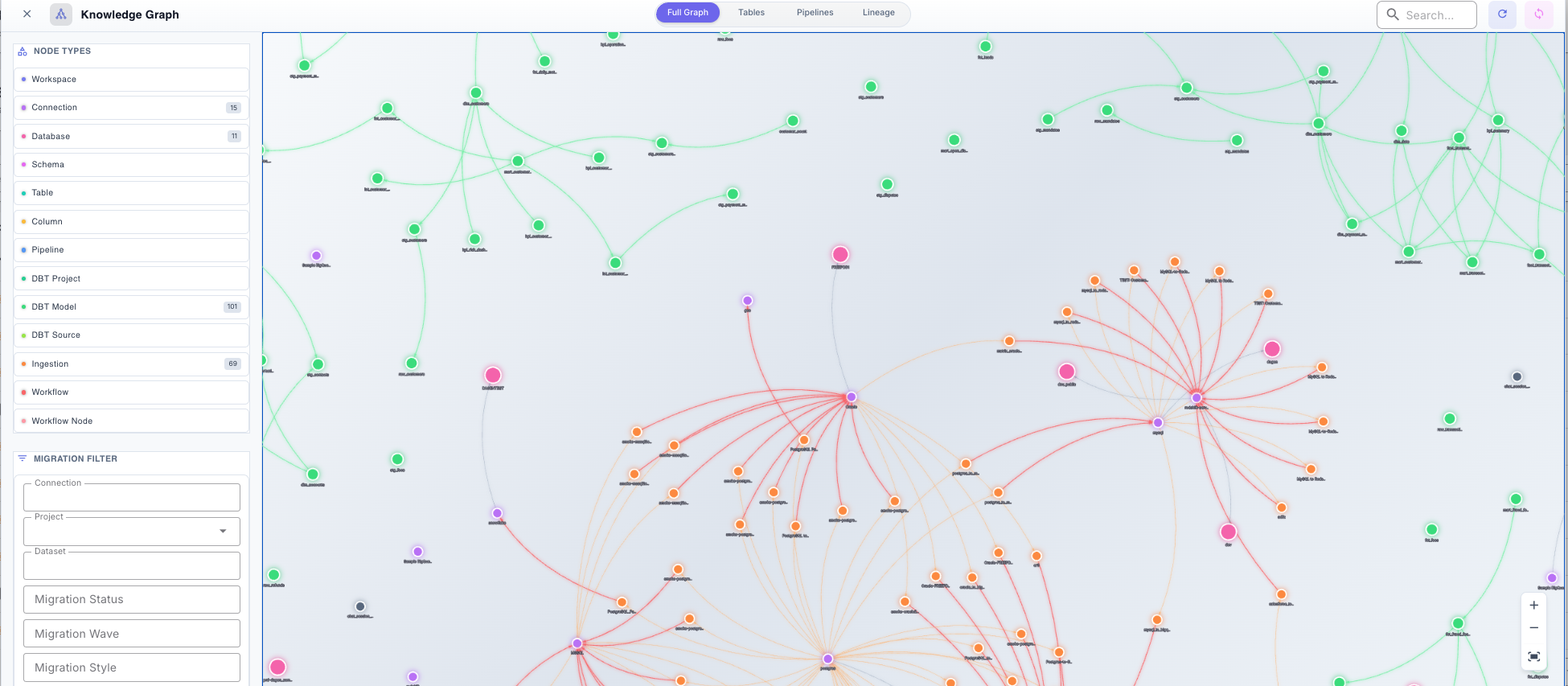Open the Migration Style selector

pyautogui.click(x=132, y=668)
